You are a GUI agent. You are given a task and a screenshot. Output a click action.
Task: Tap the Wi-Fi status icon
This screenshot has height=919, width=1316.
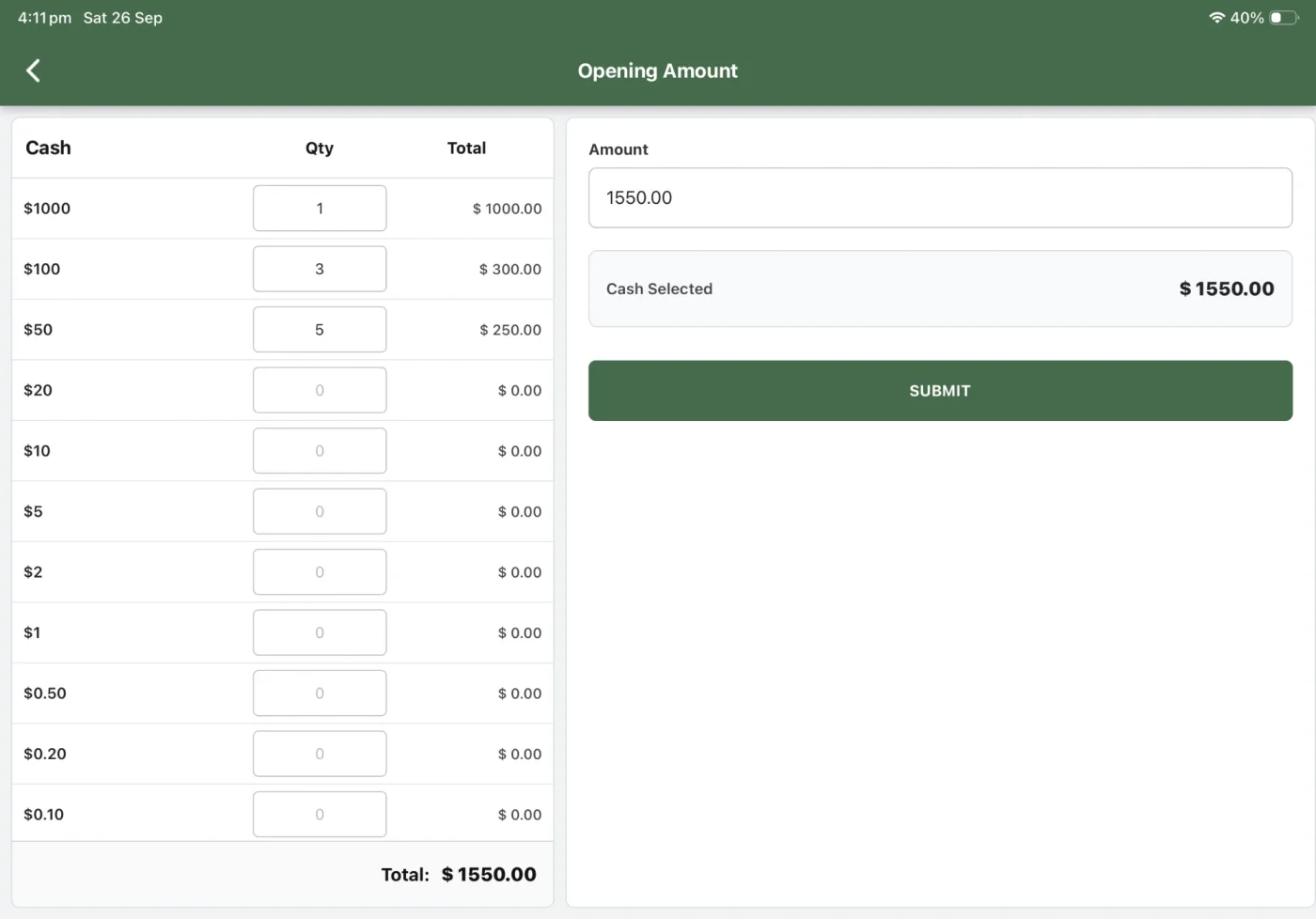1216,18
